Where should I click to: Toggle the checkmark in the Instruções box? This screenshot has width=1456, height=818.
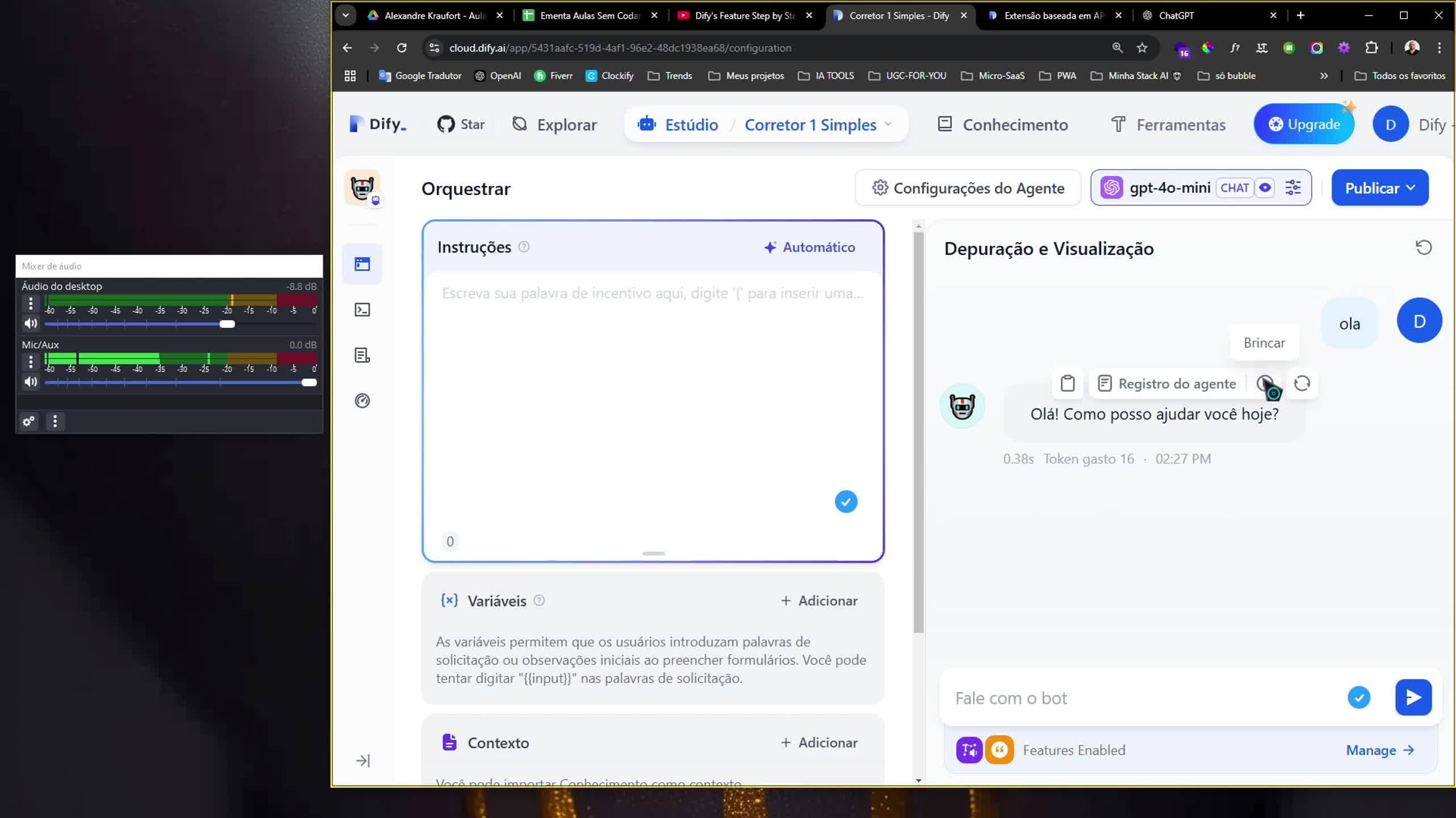click(x=846, y=502)
